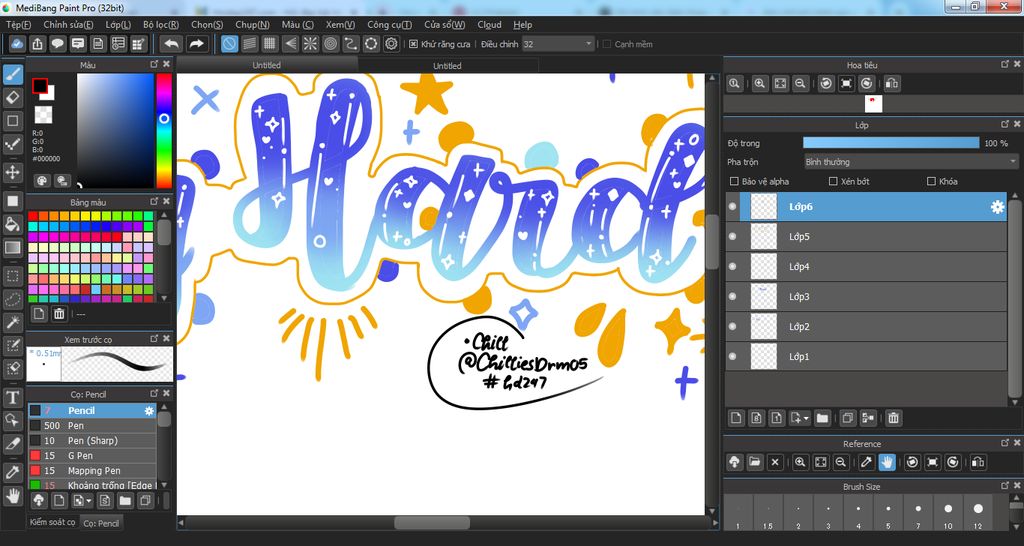Screen dimensions: 1024x546
Task: Expand the add-layer dropdown arrow in Layer panel
Action: [x=807, y=418]
